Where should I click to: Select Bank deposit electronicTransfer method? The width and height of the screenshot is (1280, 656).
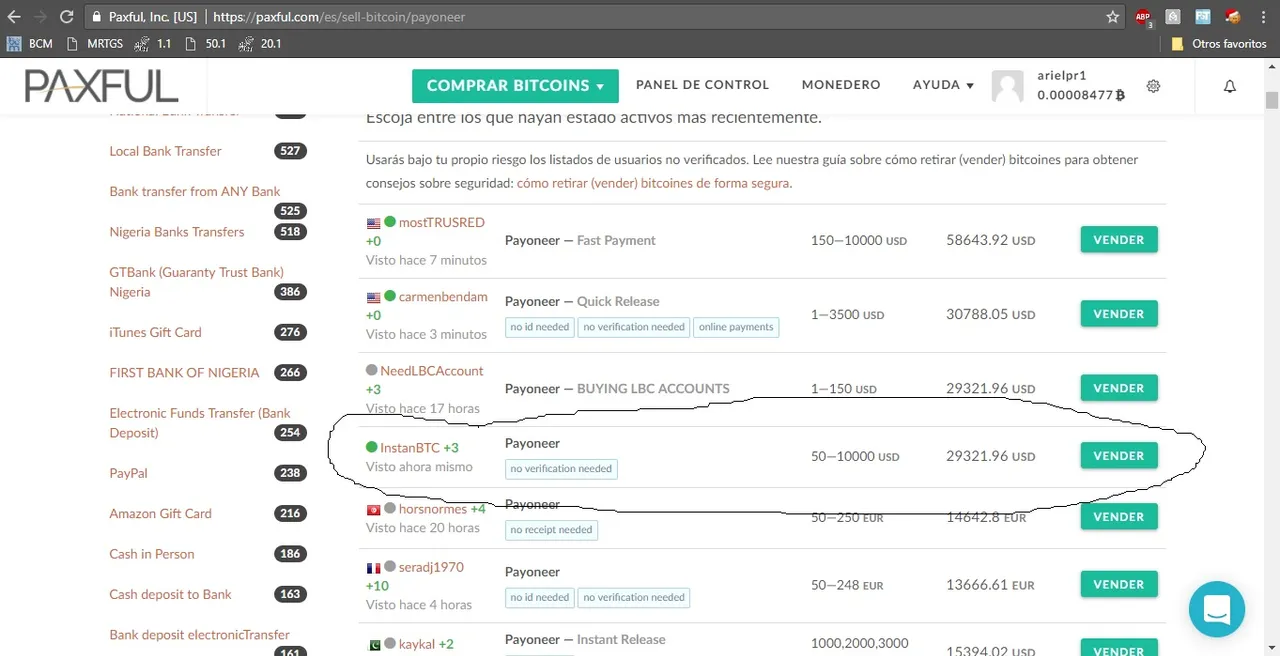(199, 634)
